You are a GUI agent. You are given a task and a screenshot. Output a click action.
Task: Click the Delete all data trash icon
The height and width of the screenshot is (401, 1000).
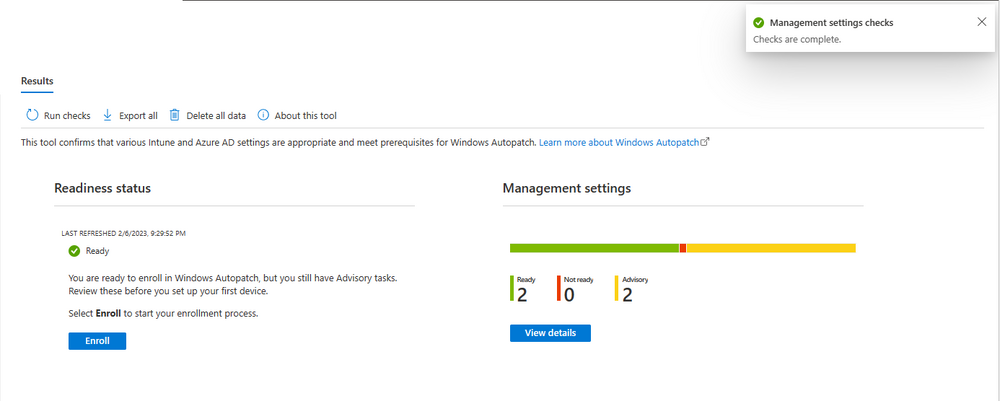tap(174, 115)
